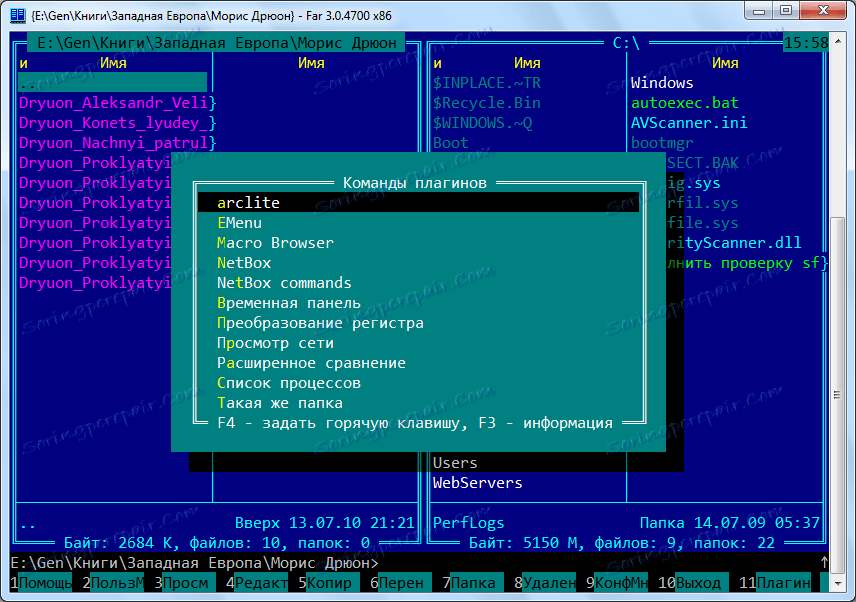Click the left panel path title
The width and height of the screenshot is (856, 602).
tap(216, 43)
